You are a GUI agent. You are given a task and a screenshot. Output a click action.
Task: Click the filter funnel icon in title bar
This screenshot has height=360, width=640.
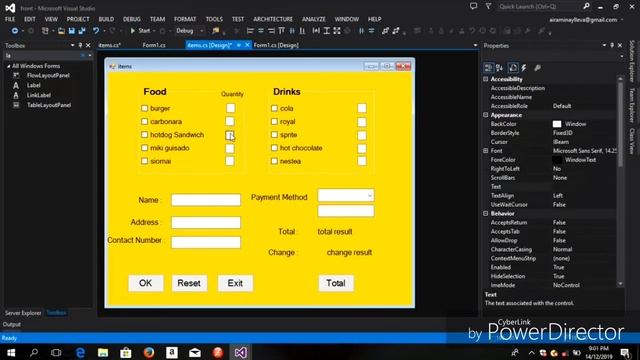click(488, 6)
